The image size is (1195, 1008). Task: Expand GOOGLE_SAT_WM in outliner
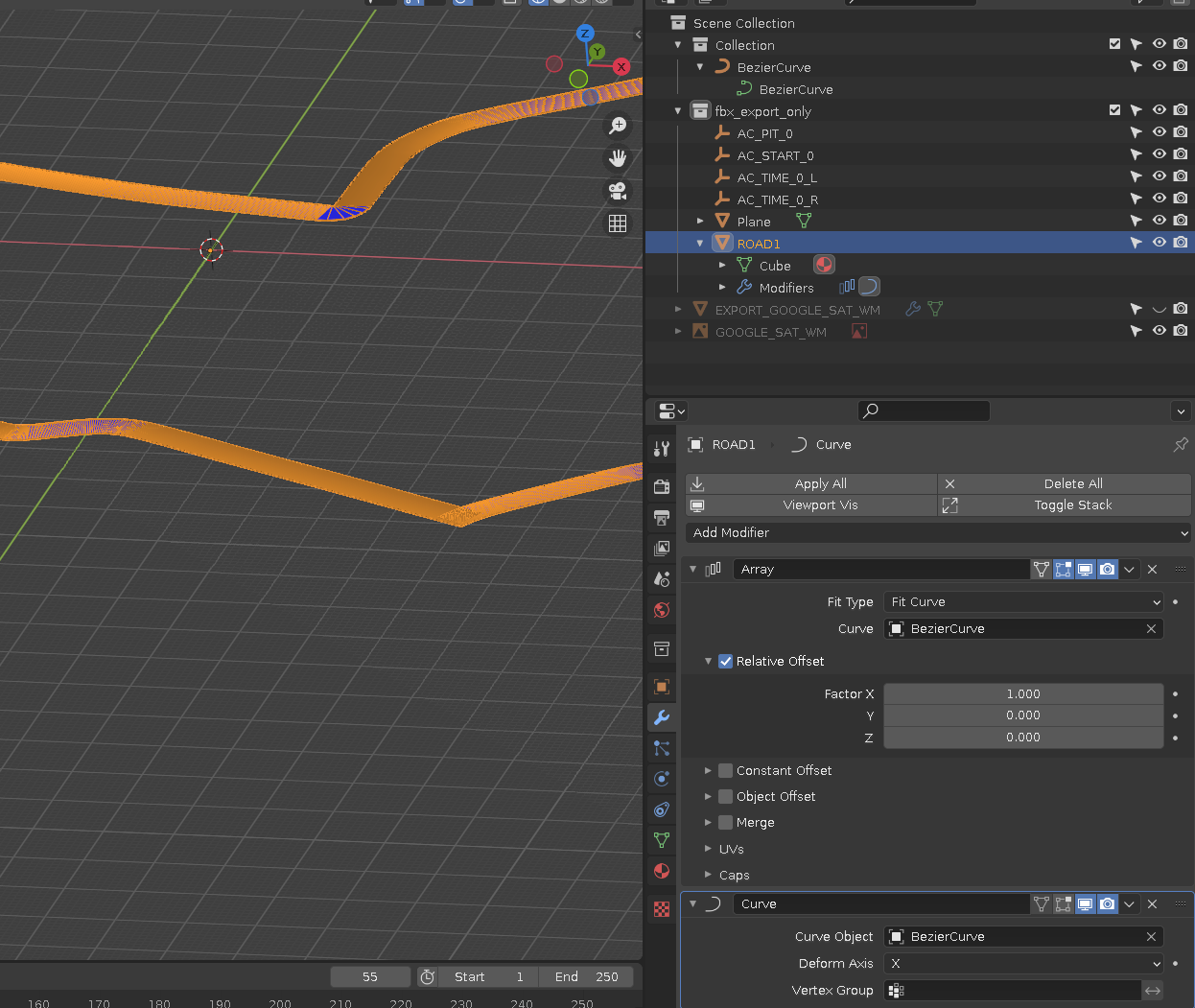[678, 331]
